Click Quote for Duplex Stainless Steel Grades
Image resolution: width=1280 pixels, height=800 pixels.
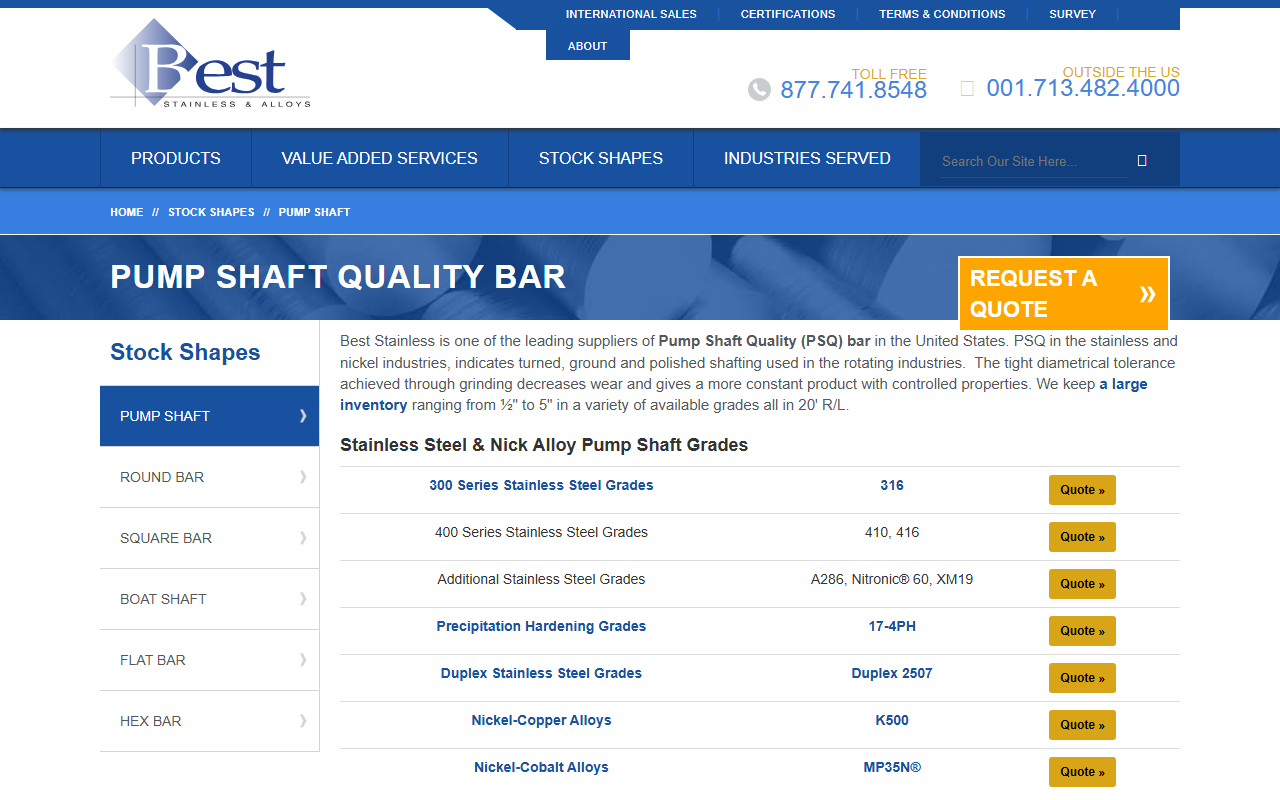click(x=1082, y=678)
